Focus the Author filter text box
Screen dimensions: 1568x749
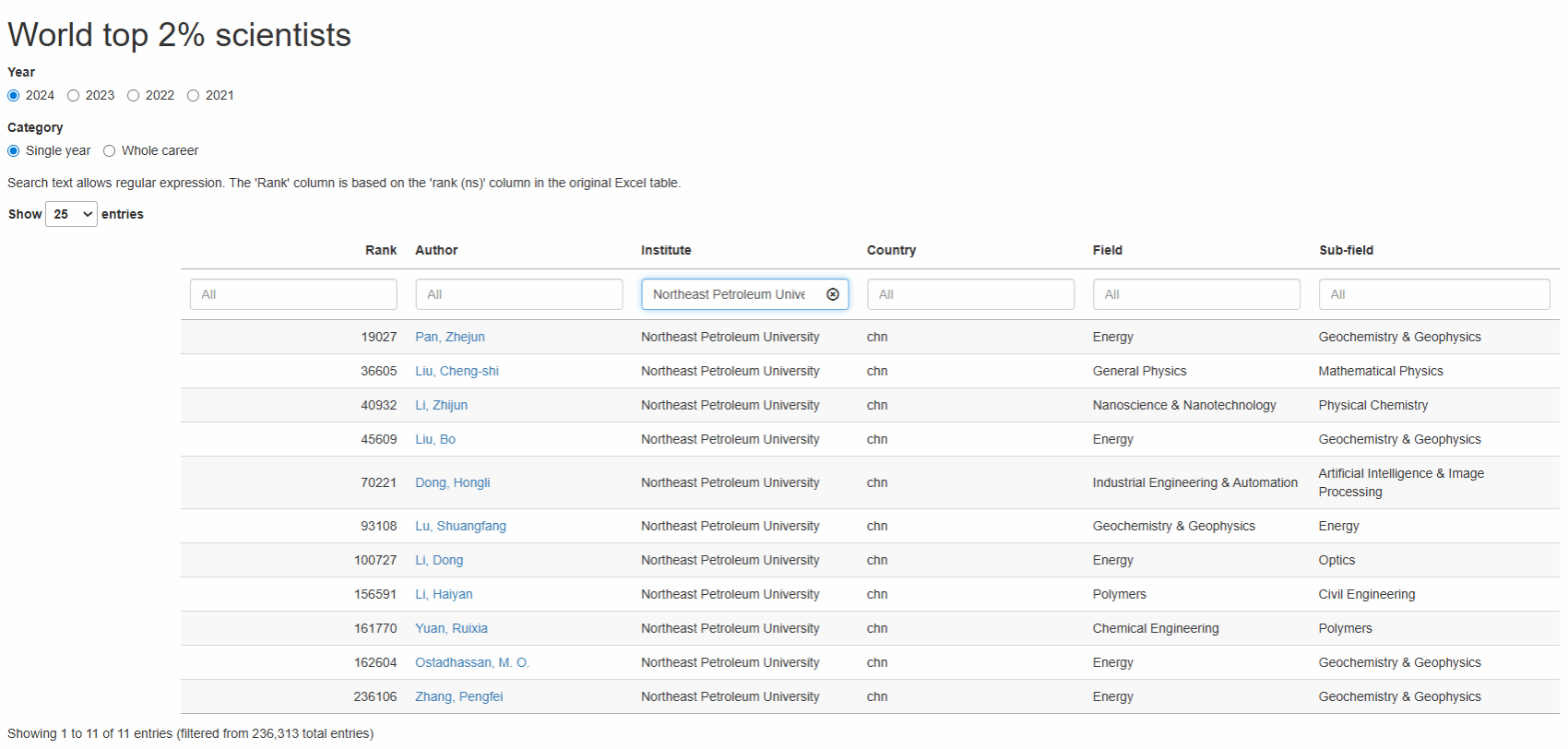tap(518, 294)
